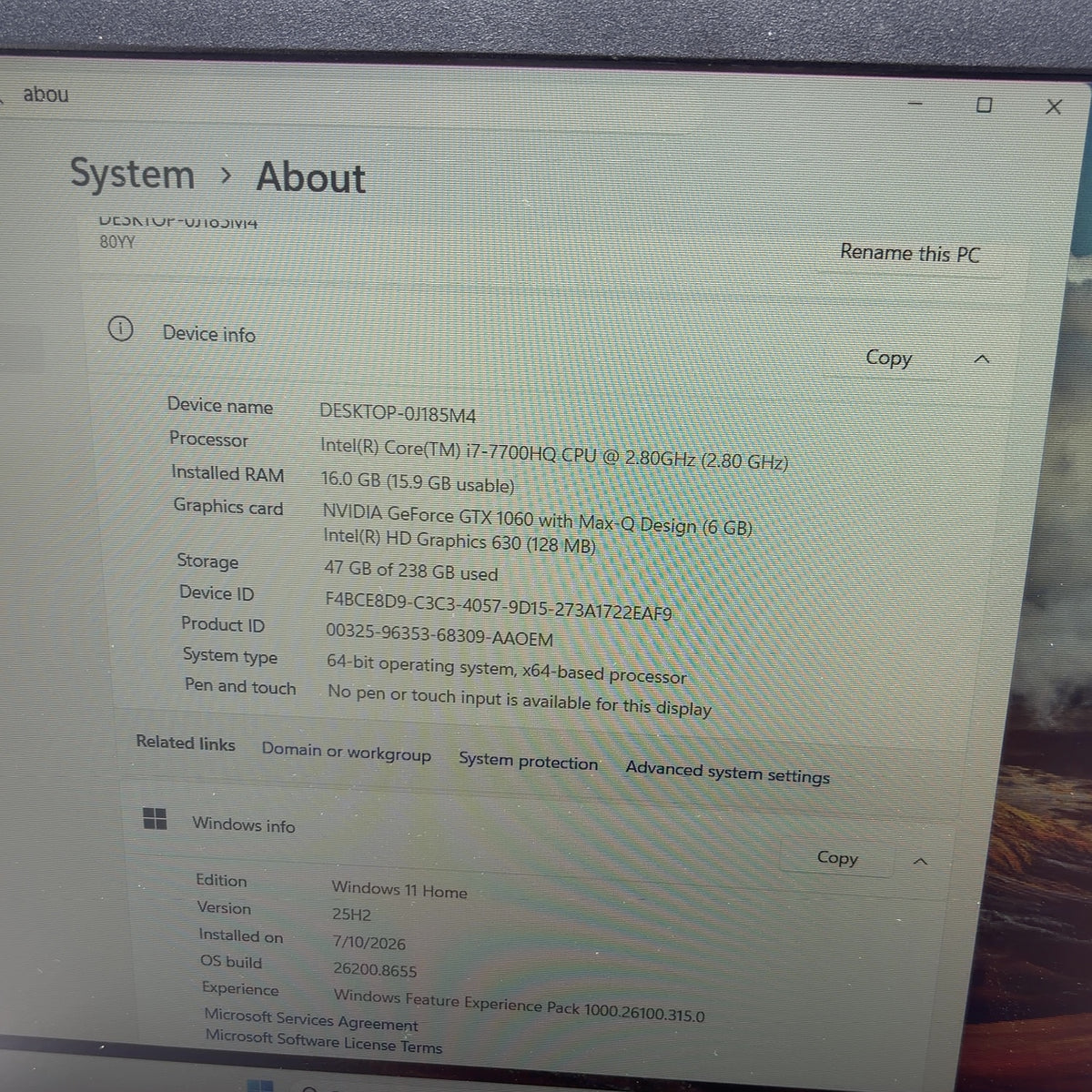Viewport: 1092px width, 1092px height.
Task: Copy the Device info details
Action: [x=889, y=358]
